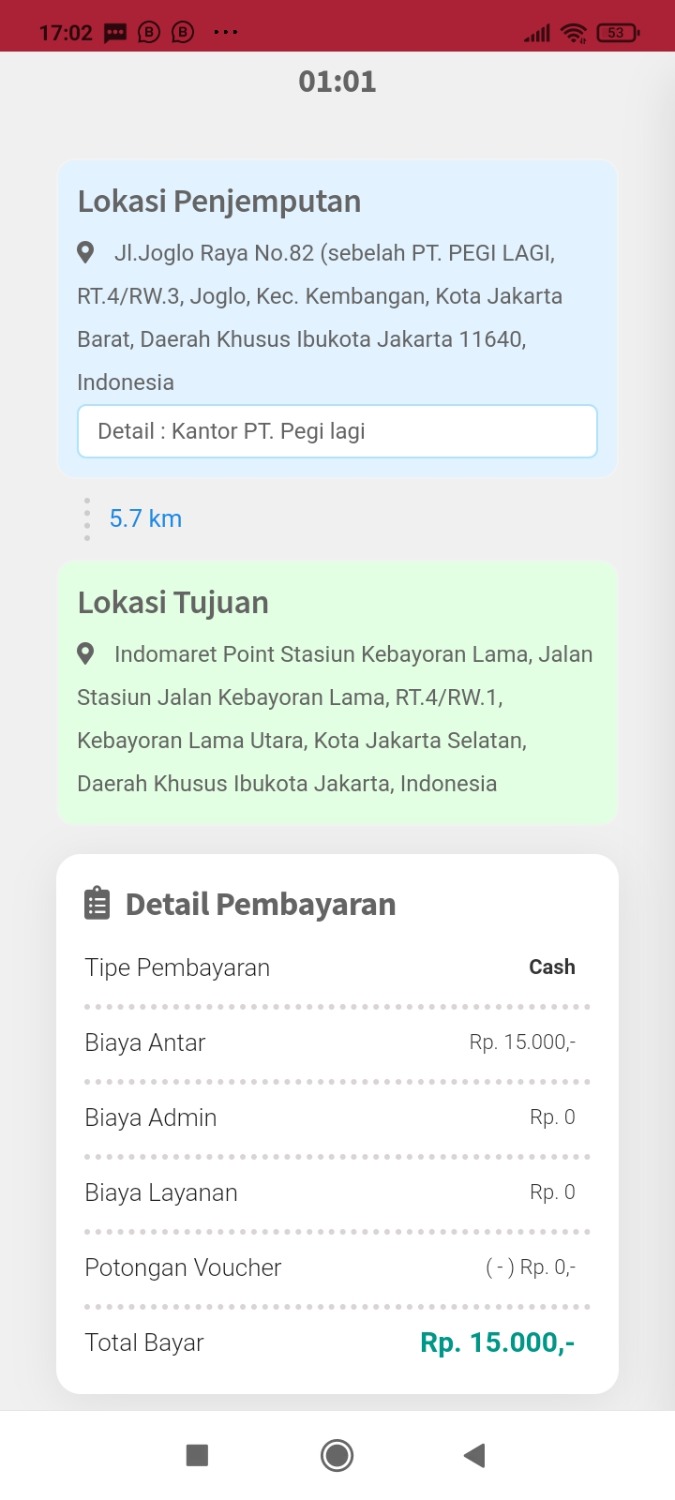
Task: Tap the Biaya Antar row
Action: (337, 1043)
